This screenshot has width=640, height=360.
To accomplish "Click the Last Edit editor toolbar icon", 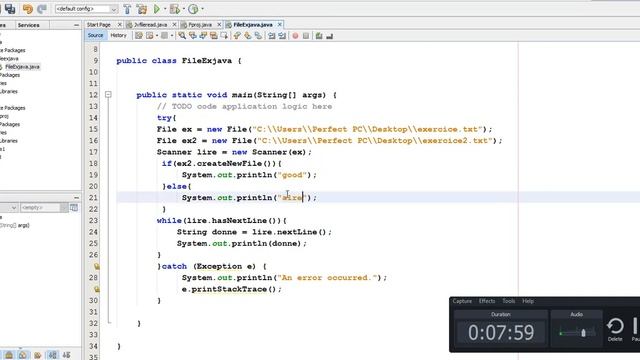I will pos(139,36).
